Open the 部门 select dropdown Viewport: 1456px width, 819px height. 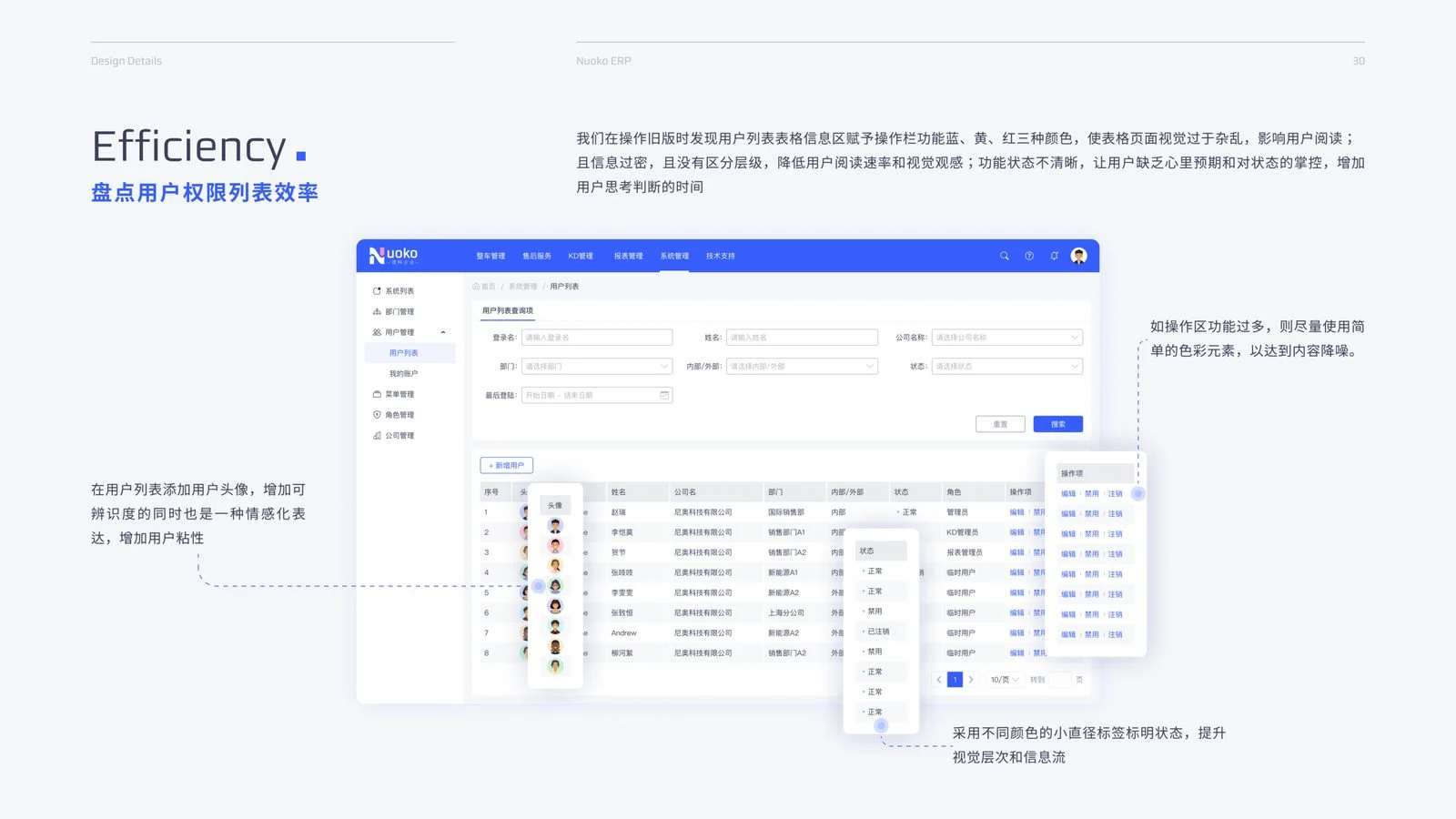(597, 367)
